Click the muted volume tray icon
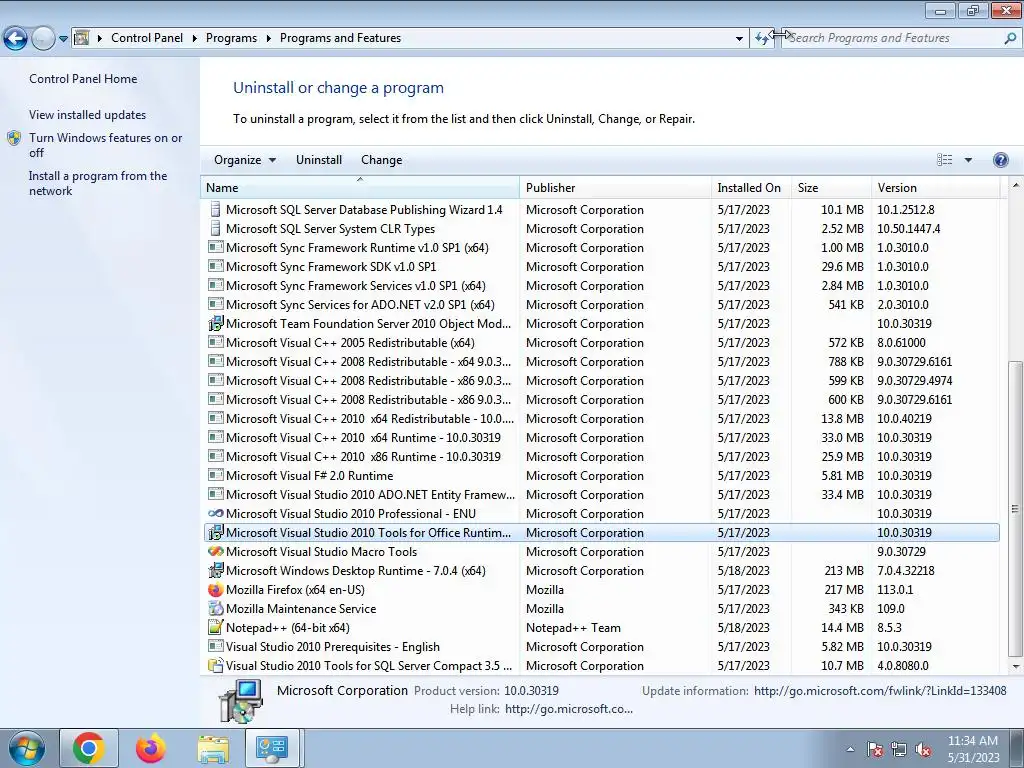The image size is (1024, 768). (923, 749)
